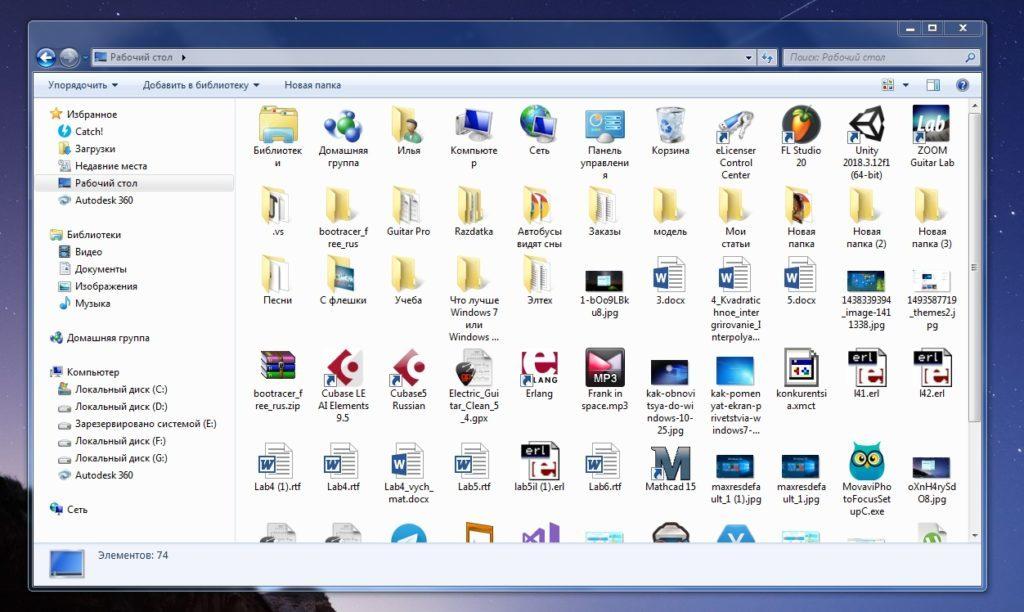This screenshot has width=1024, height=612.
Task: Open Панель управления from the file list
Action: 603,128
